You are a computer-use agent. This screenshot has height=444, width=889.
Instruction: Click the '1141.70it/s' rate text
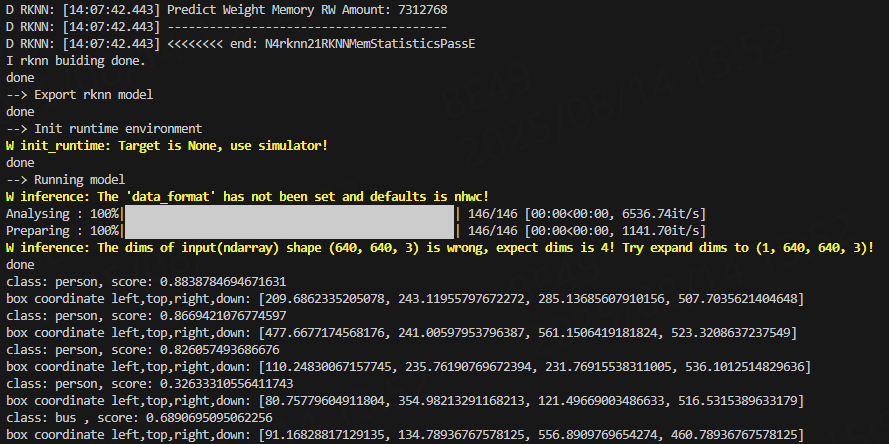(664, 231)
